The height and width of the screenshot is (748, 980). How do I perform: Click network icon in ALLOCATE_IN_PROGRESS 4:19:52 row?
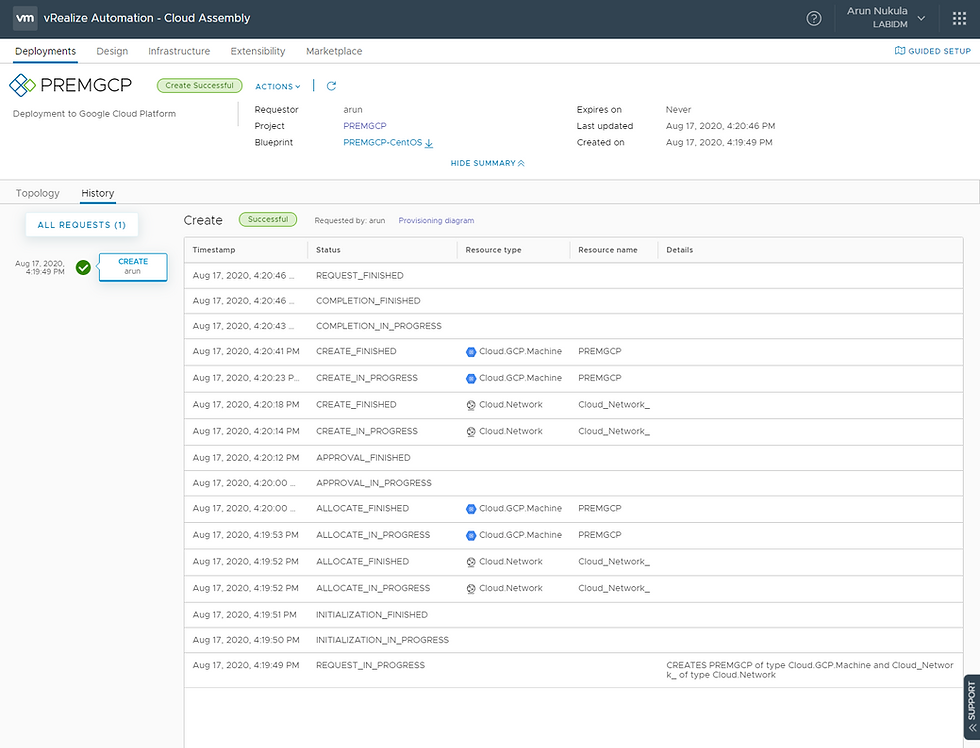tap(471, 589)
